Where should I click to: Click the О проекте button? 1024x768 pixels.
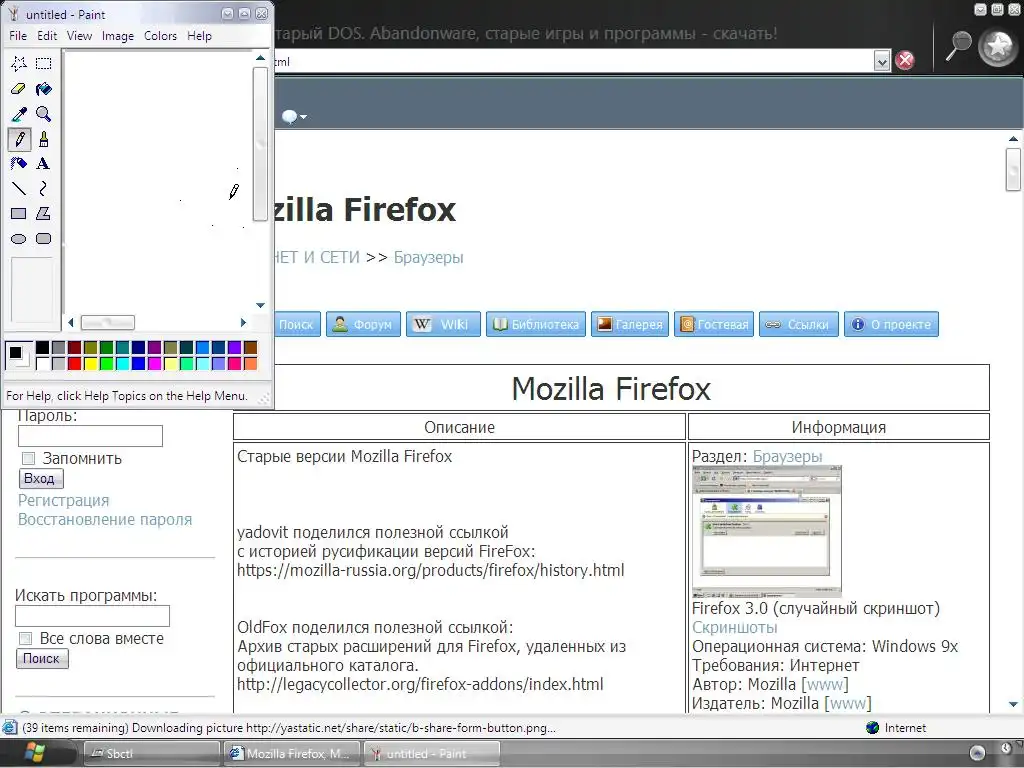(x=891, y=324)
